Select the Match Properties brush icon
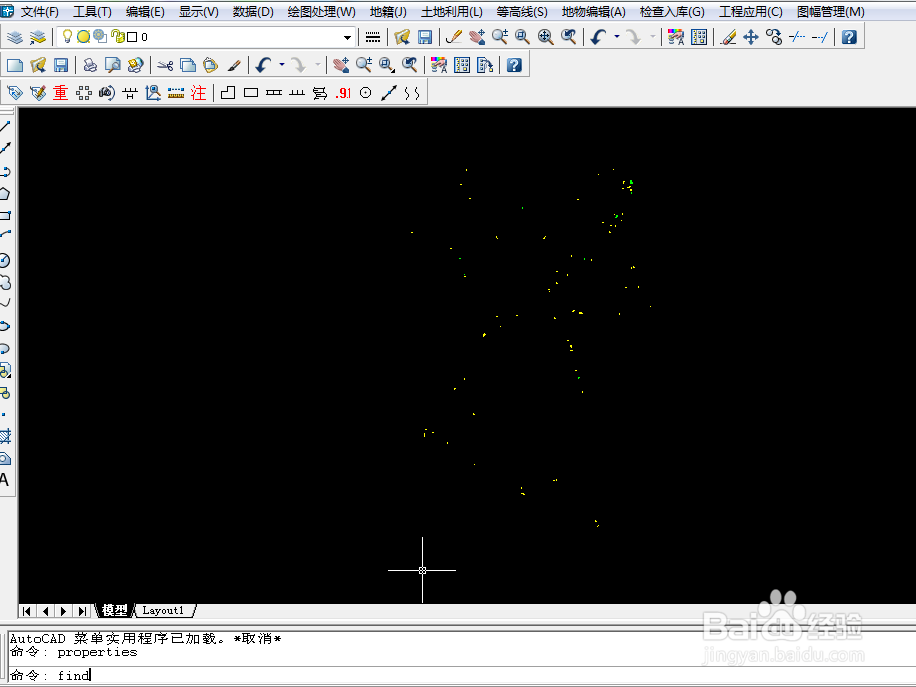Image resolution: width=916 pixels, height=687 pixels. click(234, 65)
